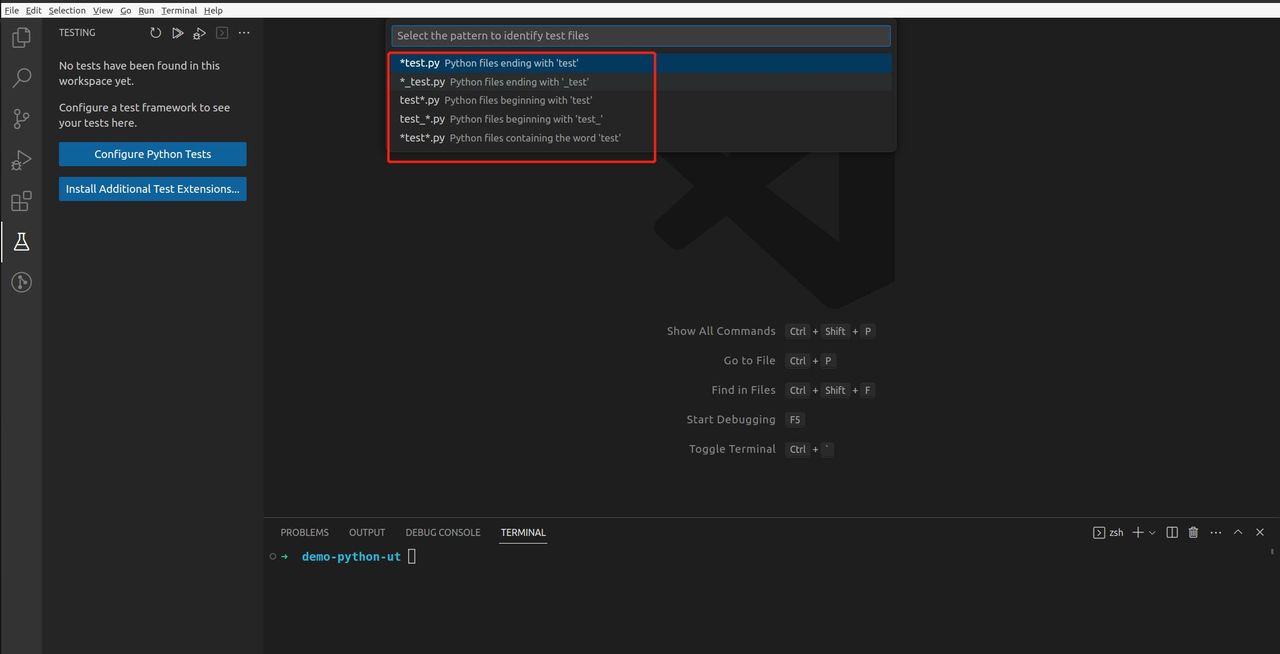1280x654 pixels.
Task: Click the Testing beaker icon
Action: coord(21,242)
